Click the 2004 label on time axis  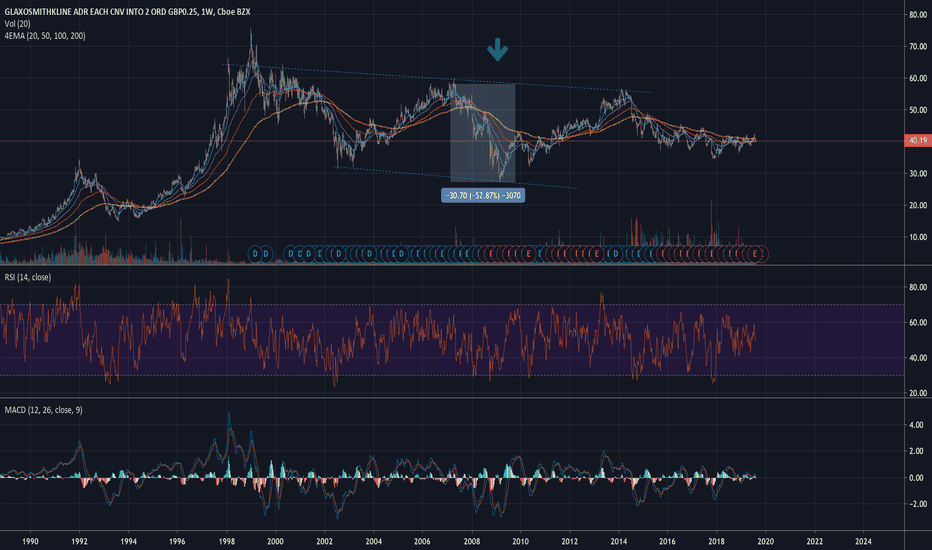point(373,541)
